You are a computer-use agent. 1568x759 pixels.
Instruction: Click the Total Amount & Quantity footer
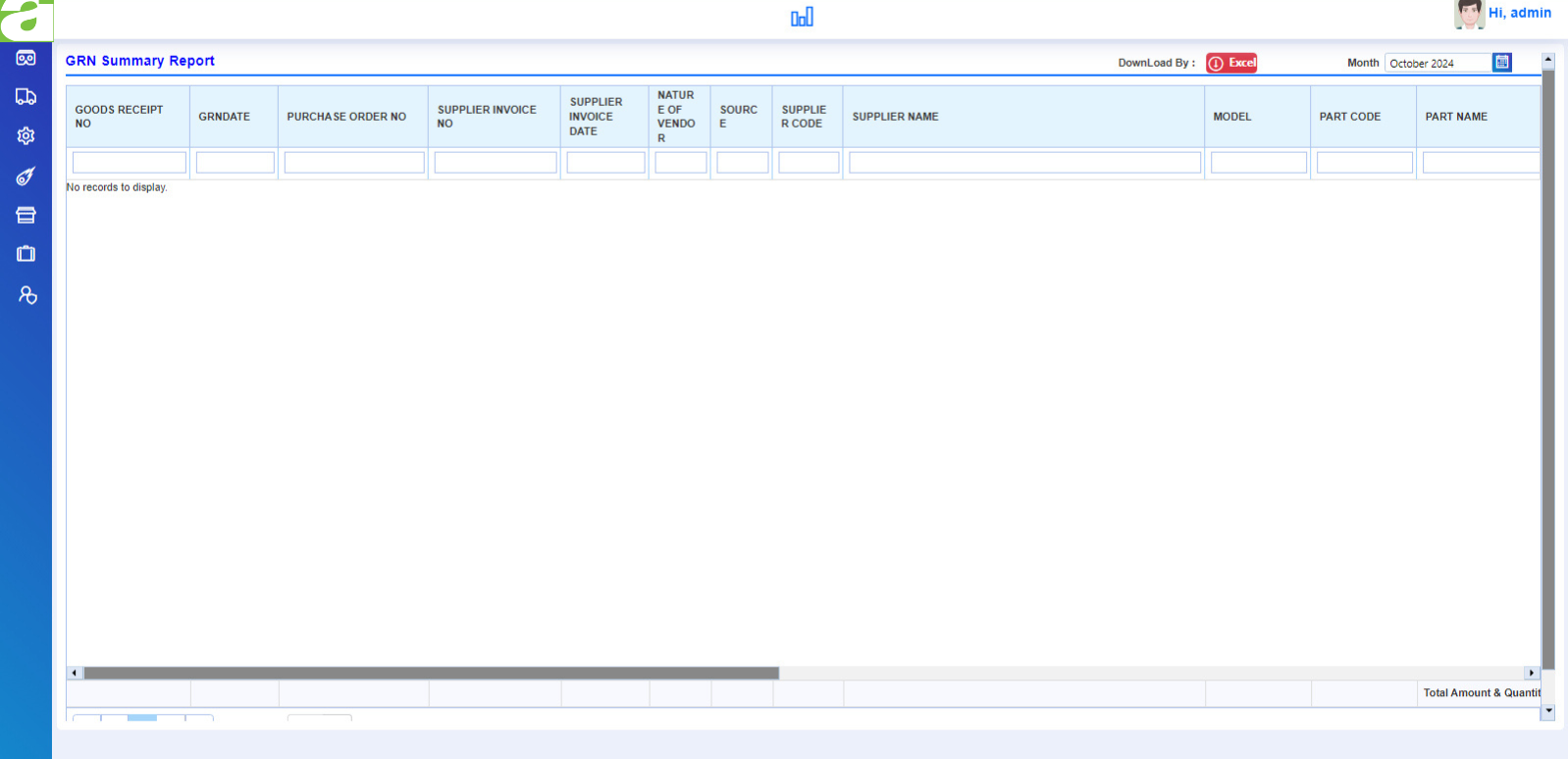coord(1482,692)
